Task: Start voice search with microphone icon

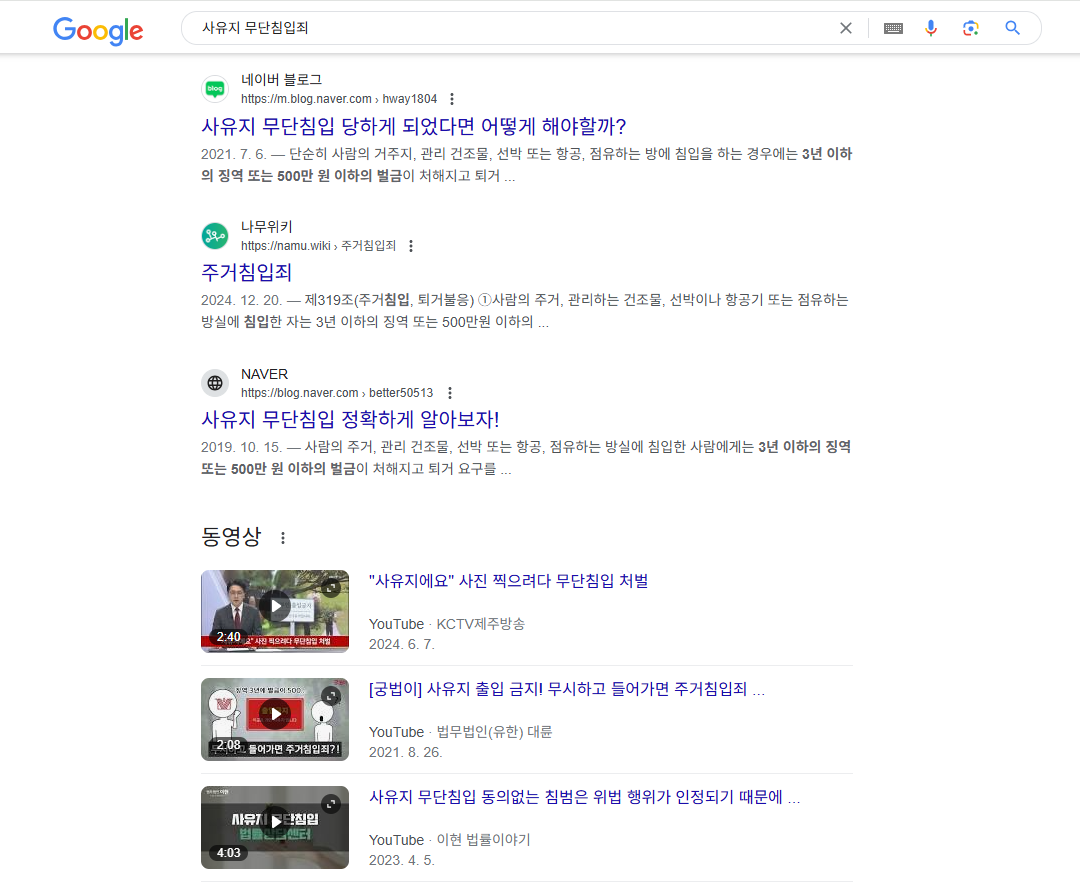Action: (931, 28)
